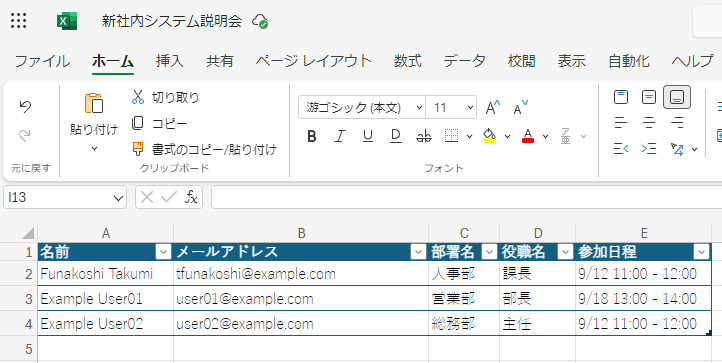Image resolution: width=722 pixels, height=363 pixels.
Task: Align cell content to middle
Action: [649, 97]
